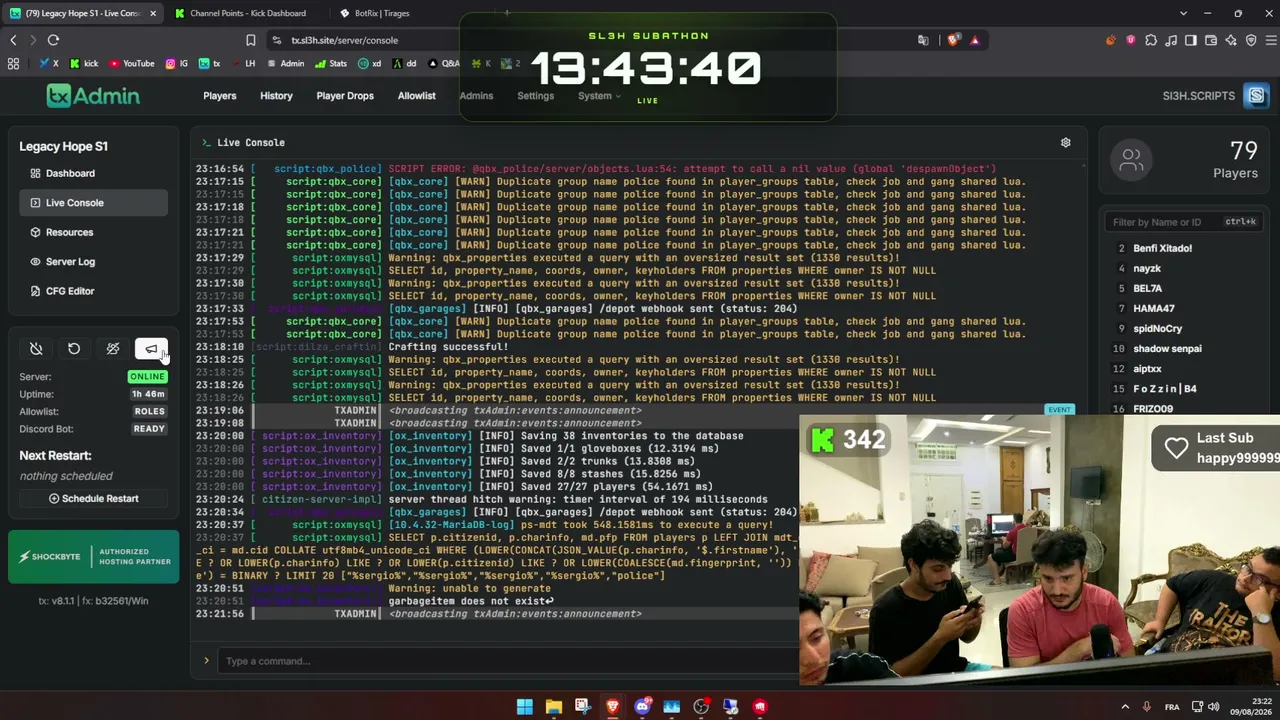This screenshot has width=1280, height=720.
Task: Focus the Filter by Name or ID field
Action: coord(1183,222)
